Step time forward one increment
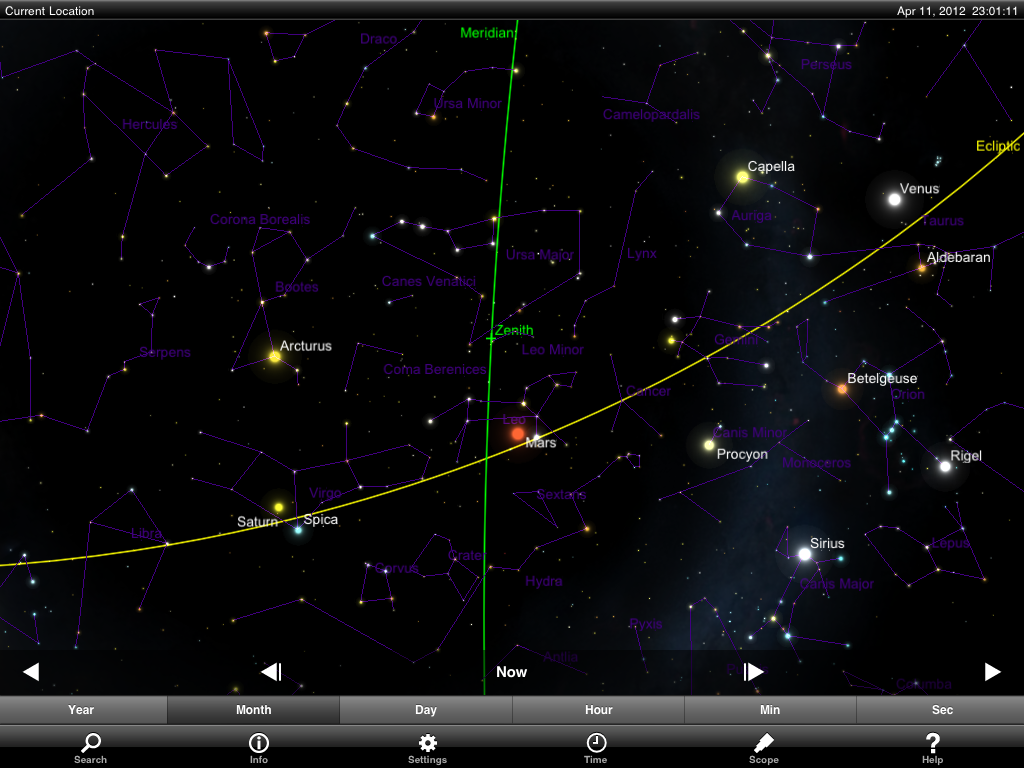1024x768 pixels. pyautogui.click(x=754, y=672)
